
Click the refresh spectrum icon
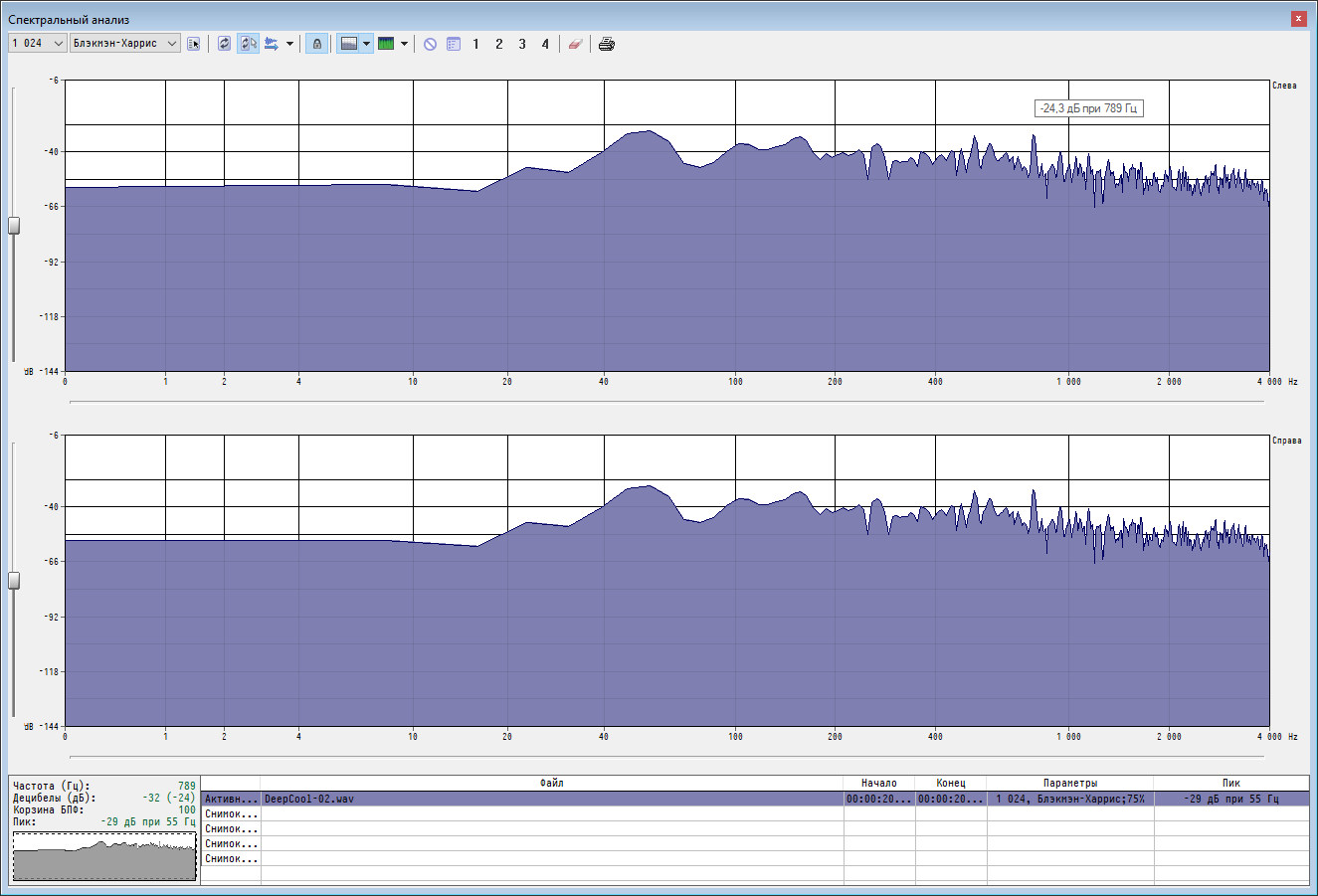[x=224, y=44]
